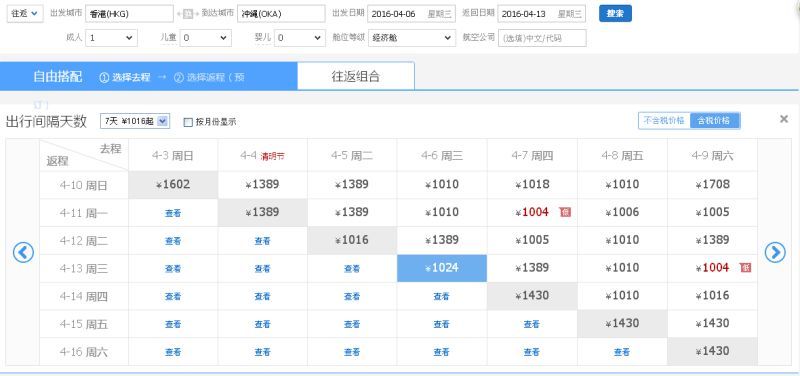Go to next dates with right arrow
Viewport: 800px width, 376px height.
[775, 253]
